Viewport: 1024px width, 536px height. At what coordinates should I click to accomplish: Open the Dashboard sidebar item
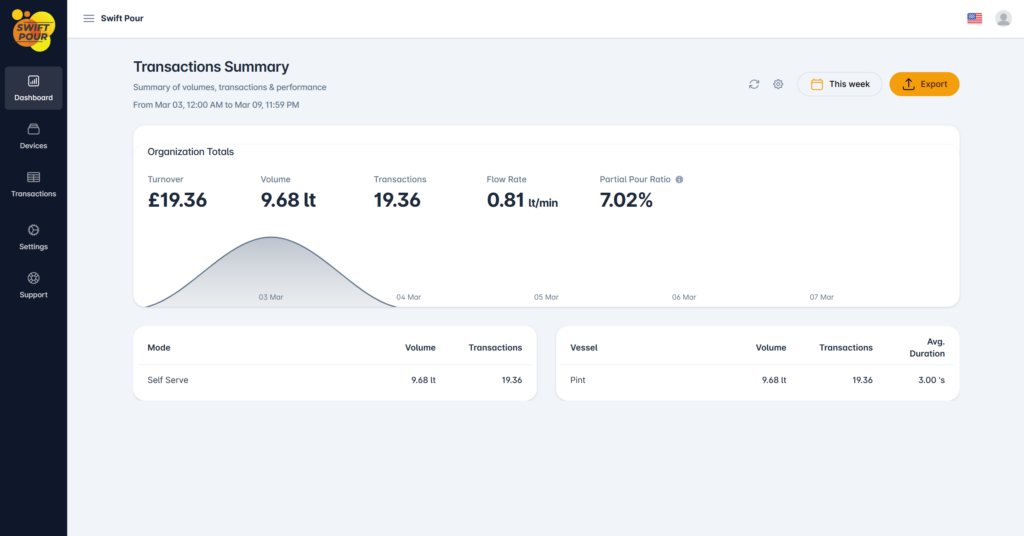33,88
